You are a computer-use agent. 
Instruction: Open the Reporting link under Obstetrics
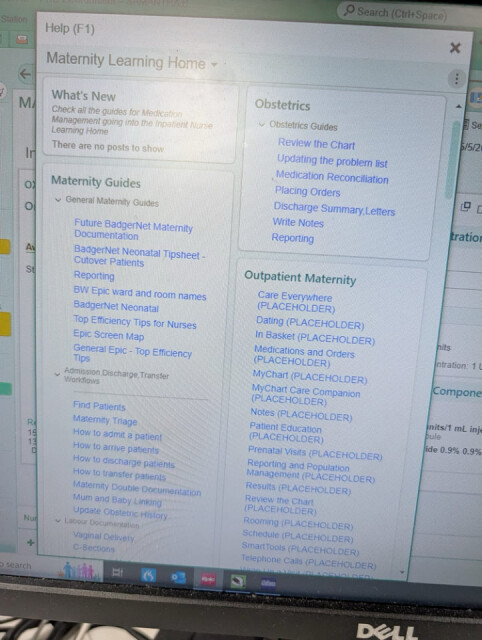(293, 238)
